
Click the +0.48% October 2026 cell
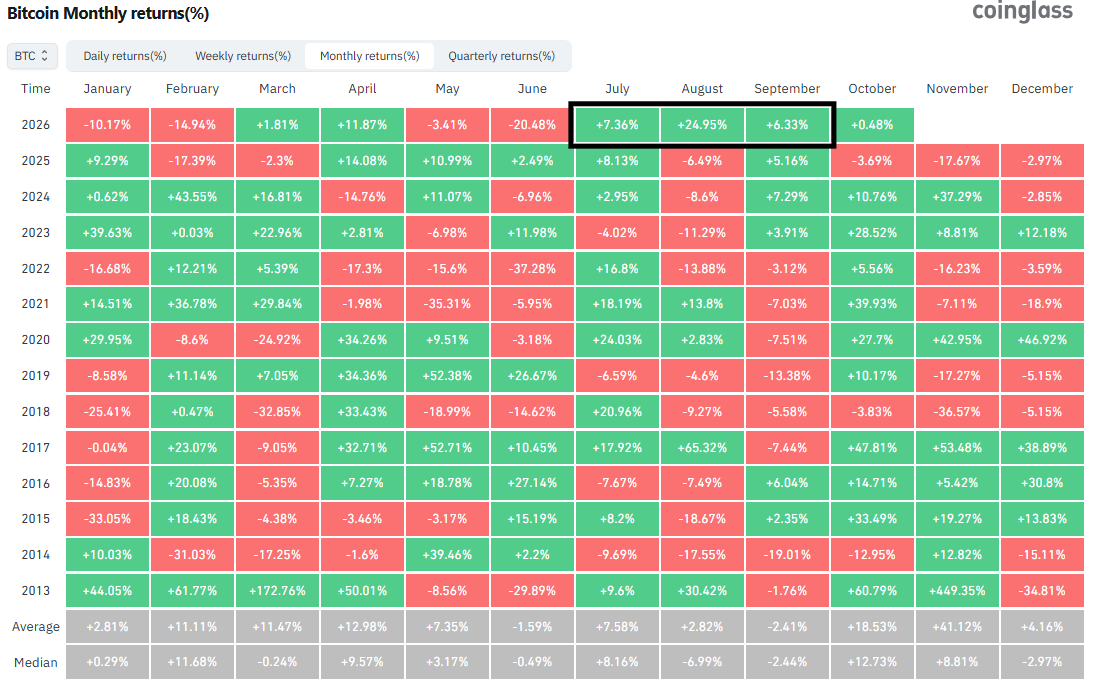pos(872,125)
